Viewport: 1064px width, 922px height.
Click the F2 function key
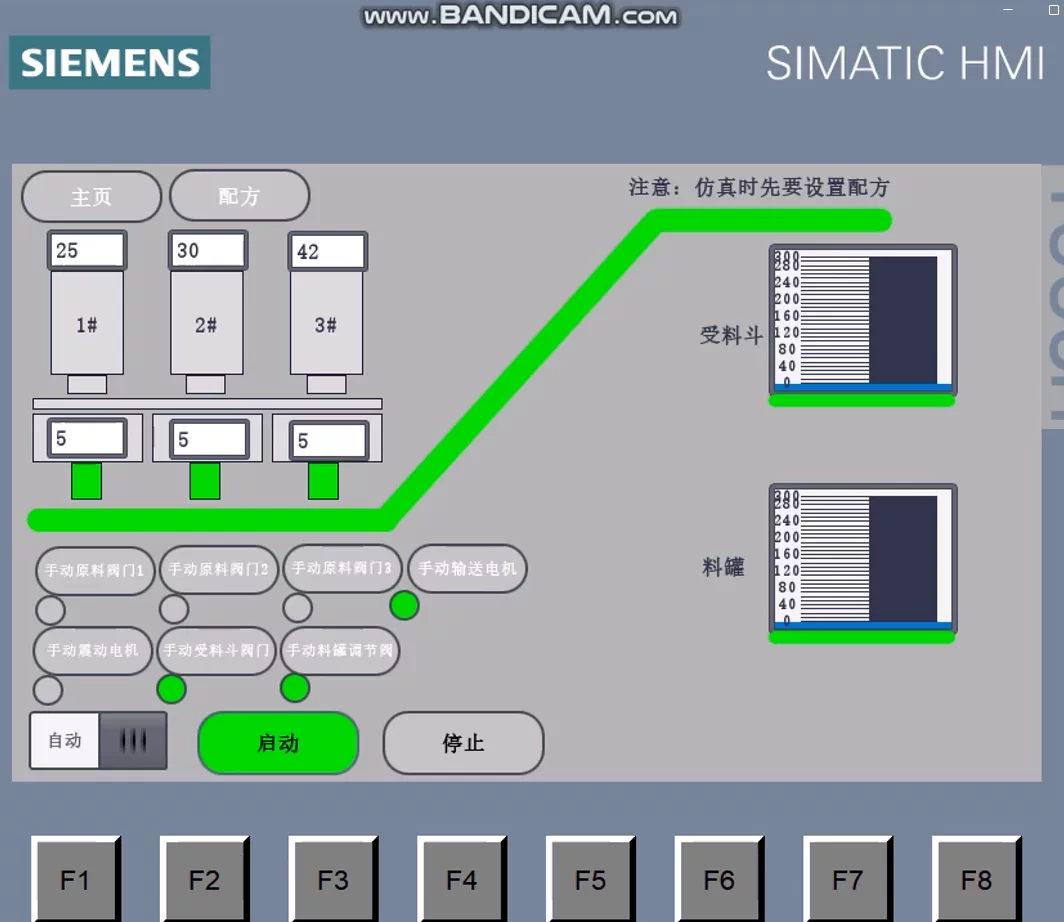[x=204, y=880]
